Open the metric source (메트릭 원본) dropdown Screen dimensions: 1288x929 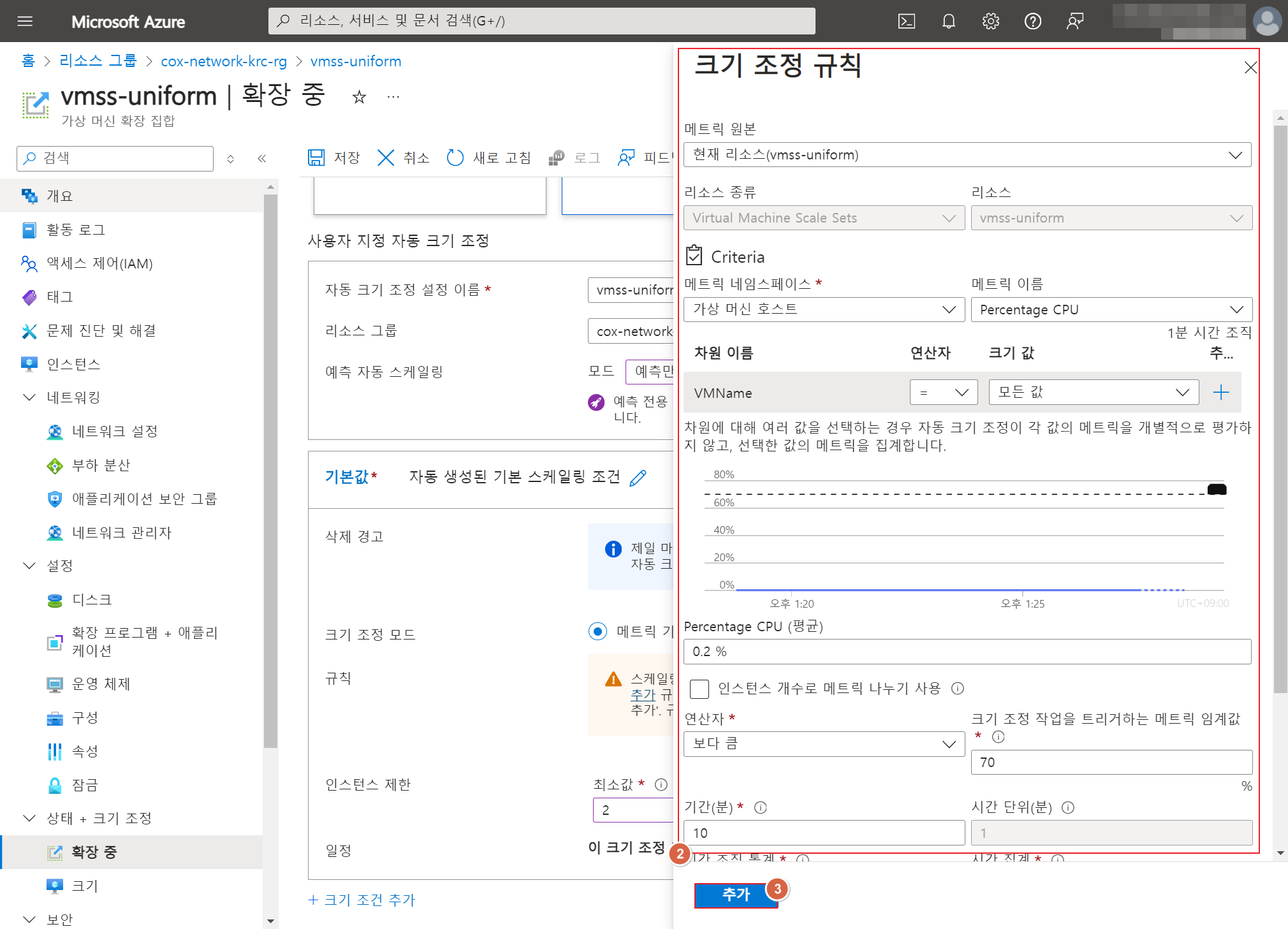[967, 155]
